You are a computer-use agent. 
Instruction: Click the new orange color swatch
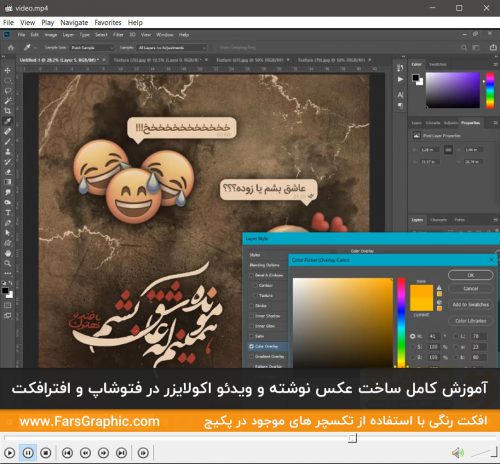pos(421,292)
